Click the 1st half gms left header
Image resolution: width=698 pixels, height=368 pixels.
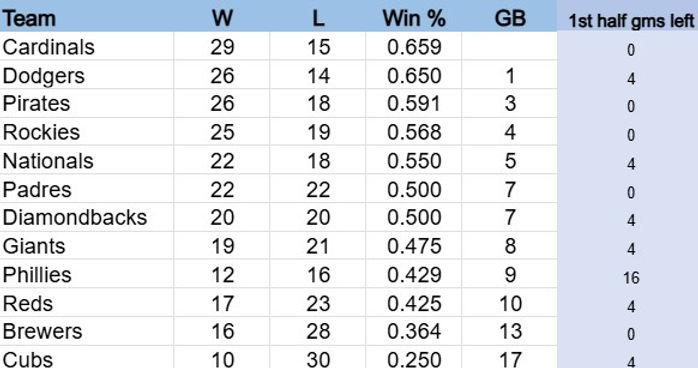coord(631,21)
